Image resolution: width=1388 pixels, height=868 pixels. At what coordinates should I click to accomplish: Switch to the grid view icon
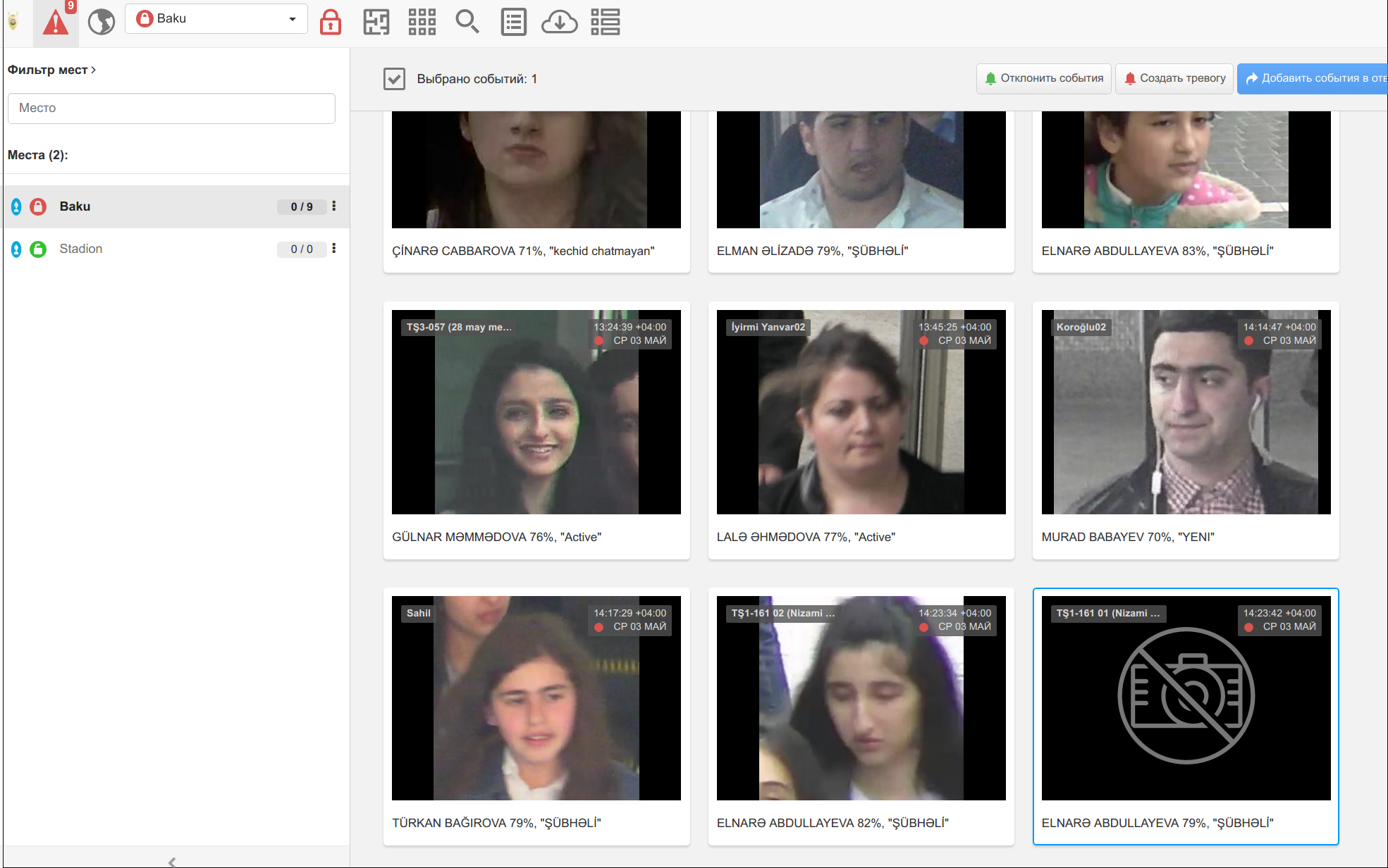422,22
